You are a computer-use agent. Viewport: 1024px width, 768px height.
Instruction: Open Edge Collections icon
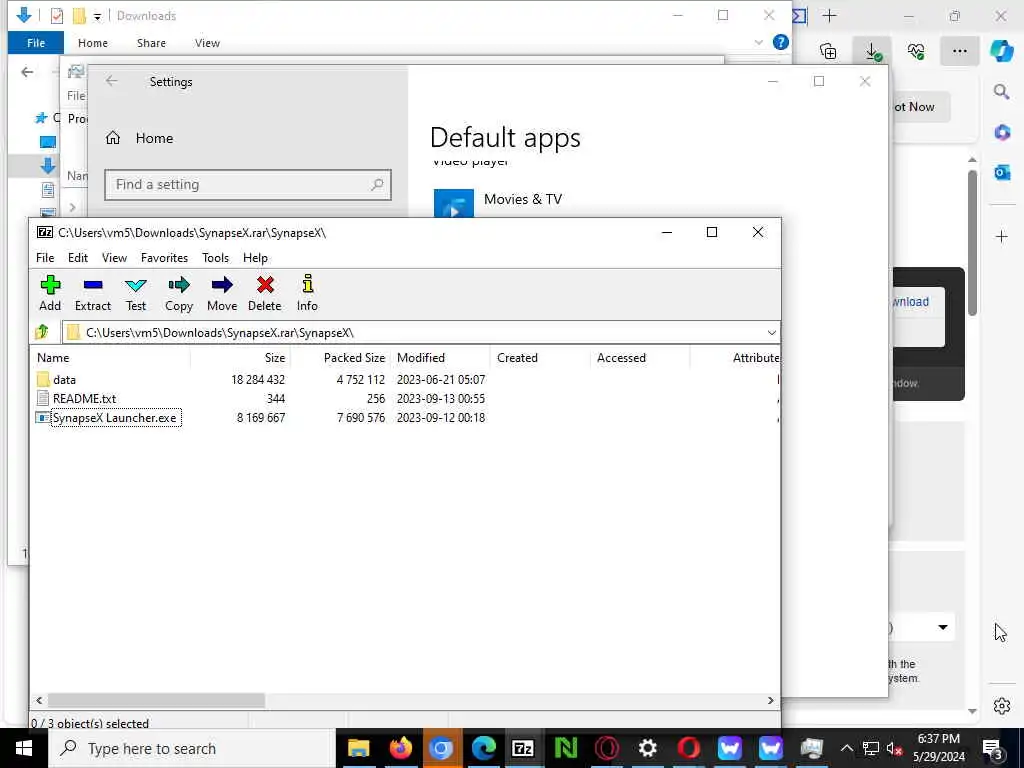828,52
